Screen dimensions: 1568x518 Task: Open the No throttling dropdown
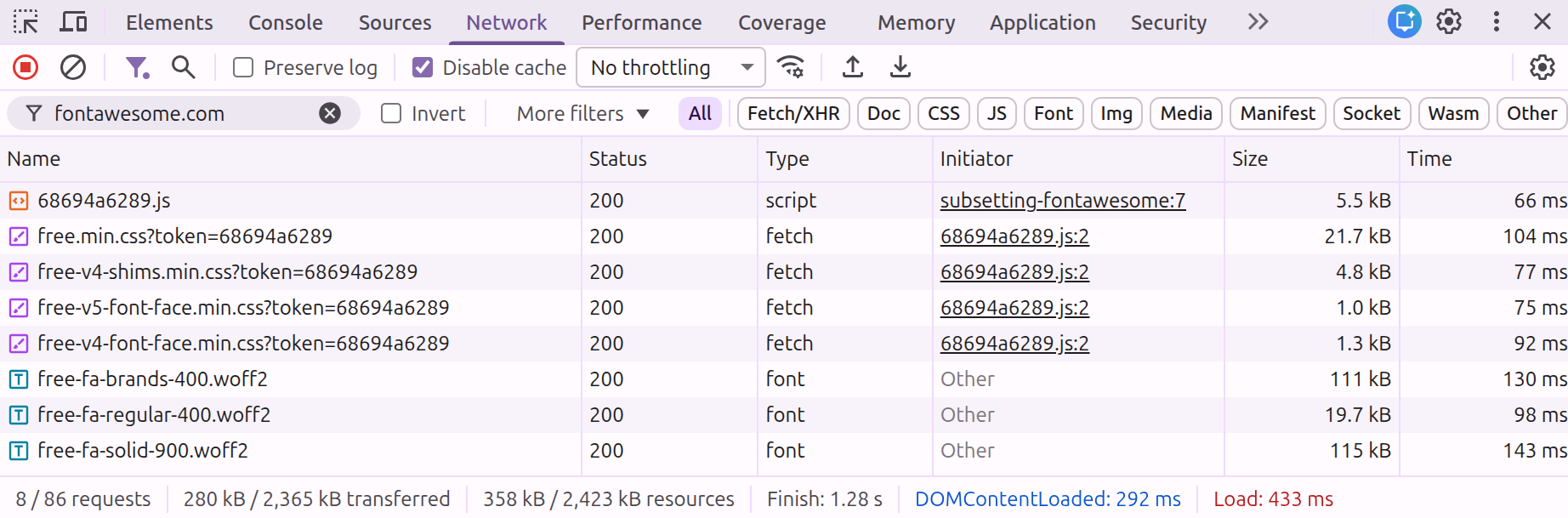pos(670,67)
